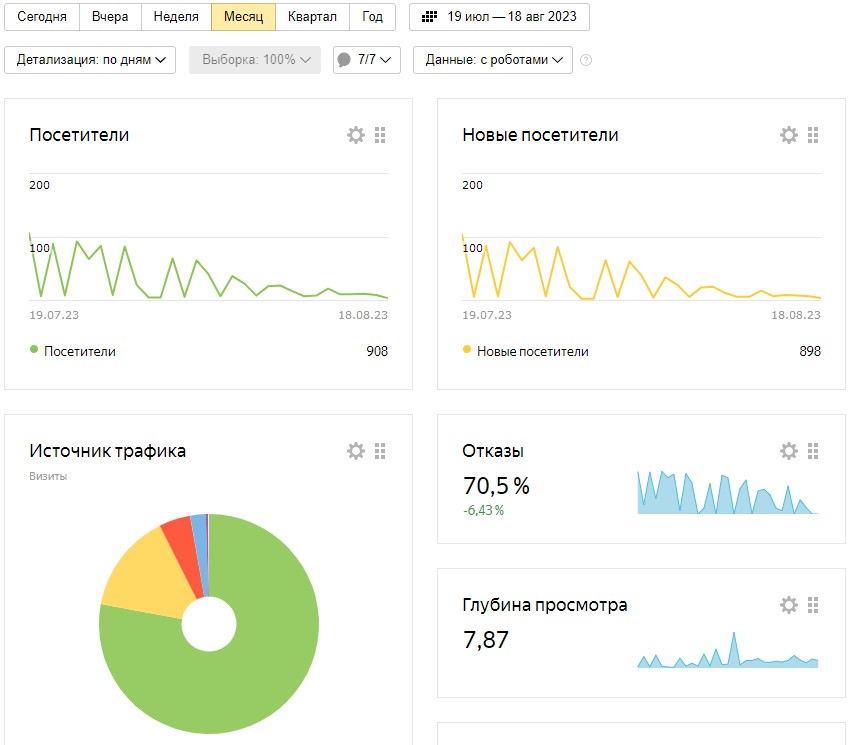Click the 7,87 page depth value
The height and width of the screenshot is (745, 858).
[x=486, y=640]
